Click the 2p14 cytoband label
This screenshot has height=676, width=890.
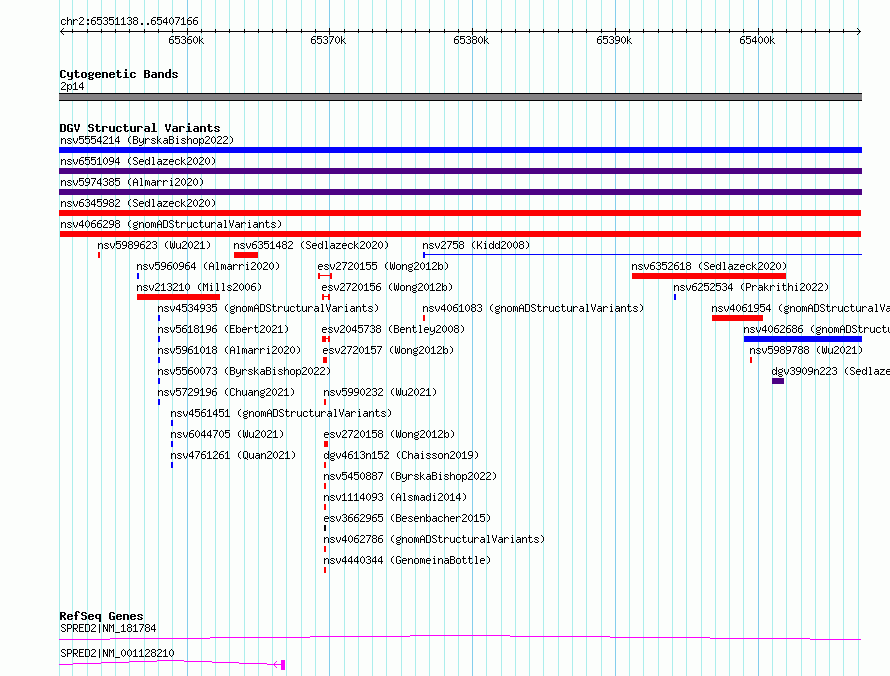tap(72, 86)
